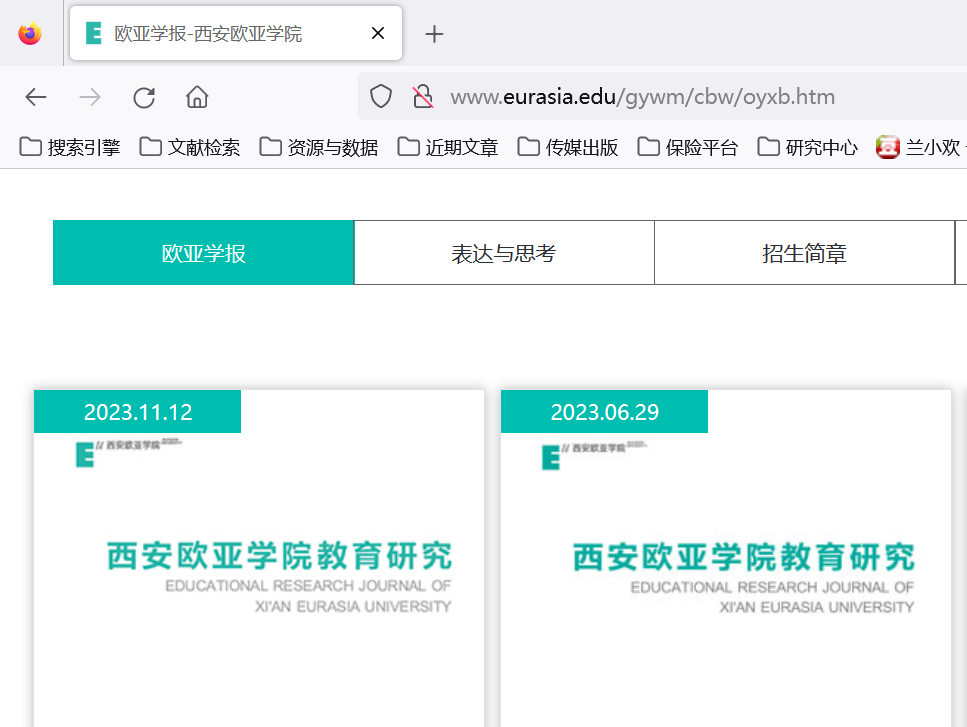Image resolution: width=967 pixels, height=727 pixels.
Task: Open a new browser tab
Action: (x=434, y=34)
